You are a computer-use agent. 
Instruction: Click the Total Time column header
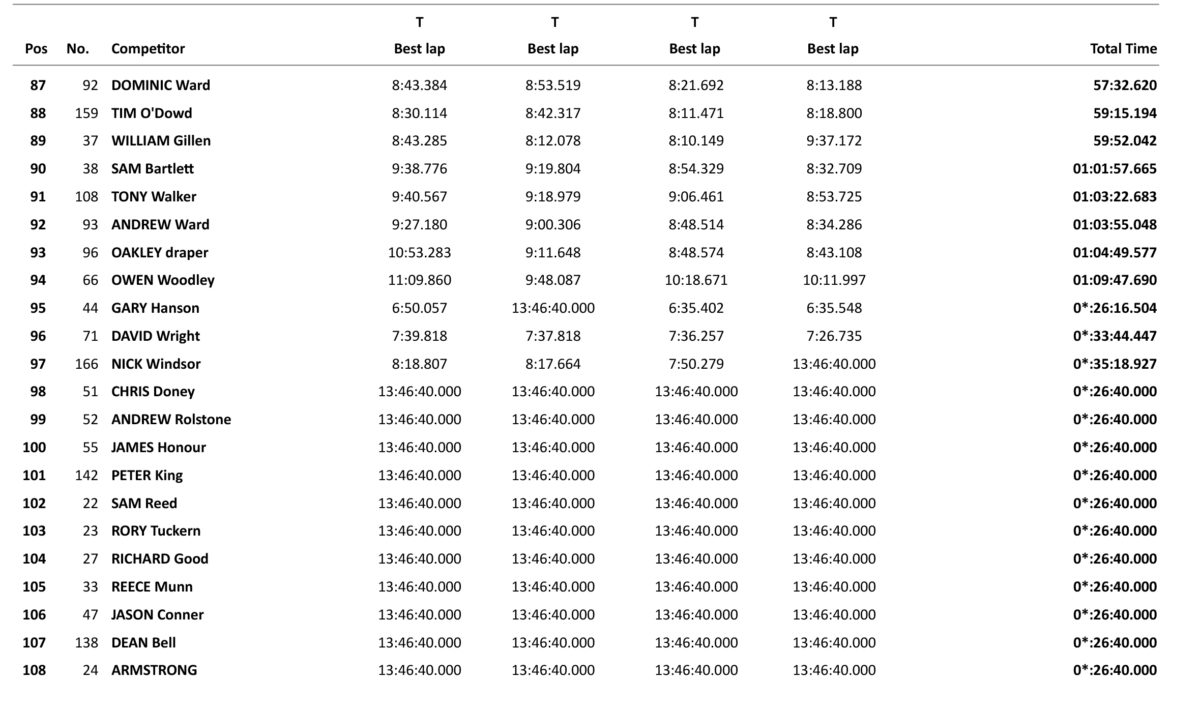(1123, 48)
